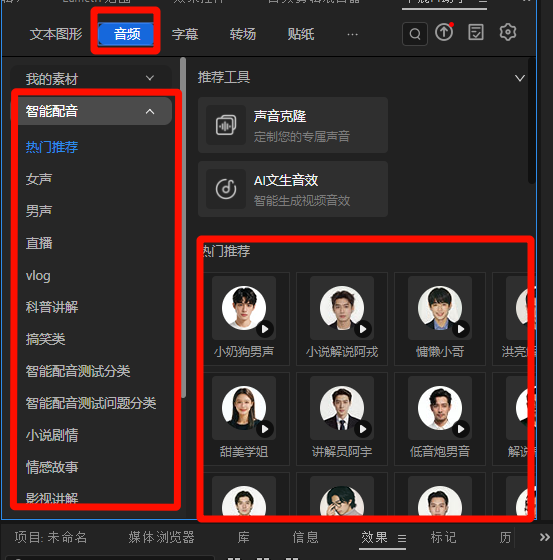
Task: Select the 慵懒小哥 avatar
Action: pyautogui.click(x=440, y=308)
